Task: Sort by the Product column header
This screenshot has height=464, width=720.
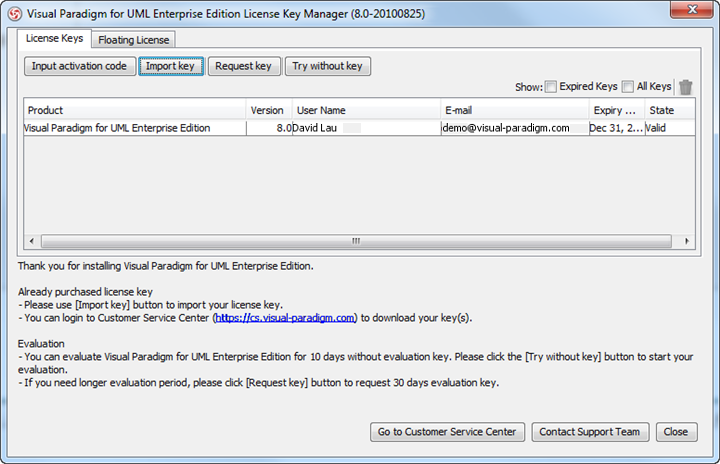Action: pos(135,110)
